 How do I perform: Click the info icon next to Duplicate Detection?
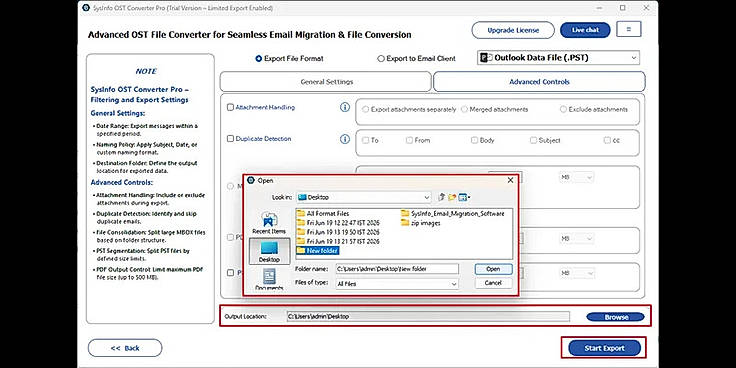coord(345,139)
